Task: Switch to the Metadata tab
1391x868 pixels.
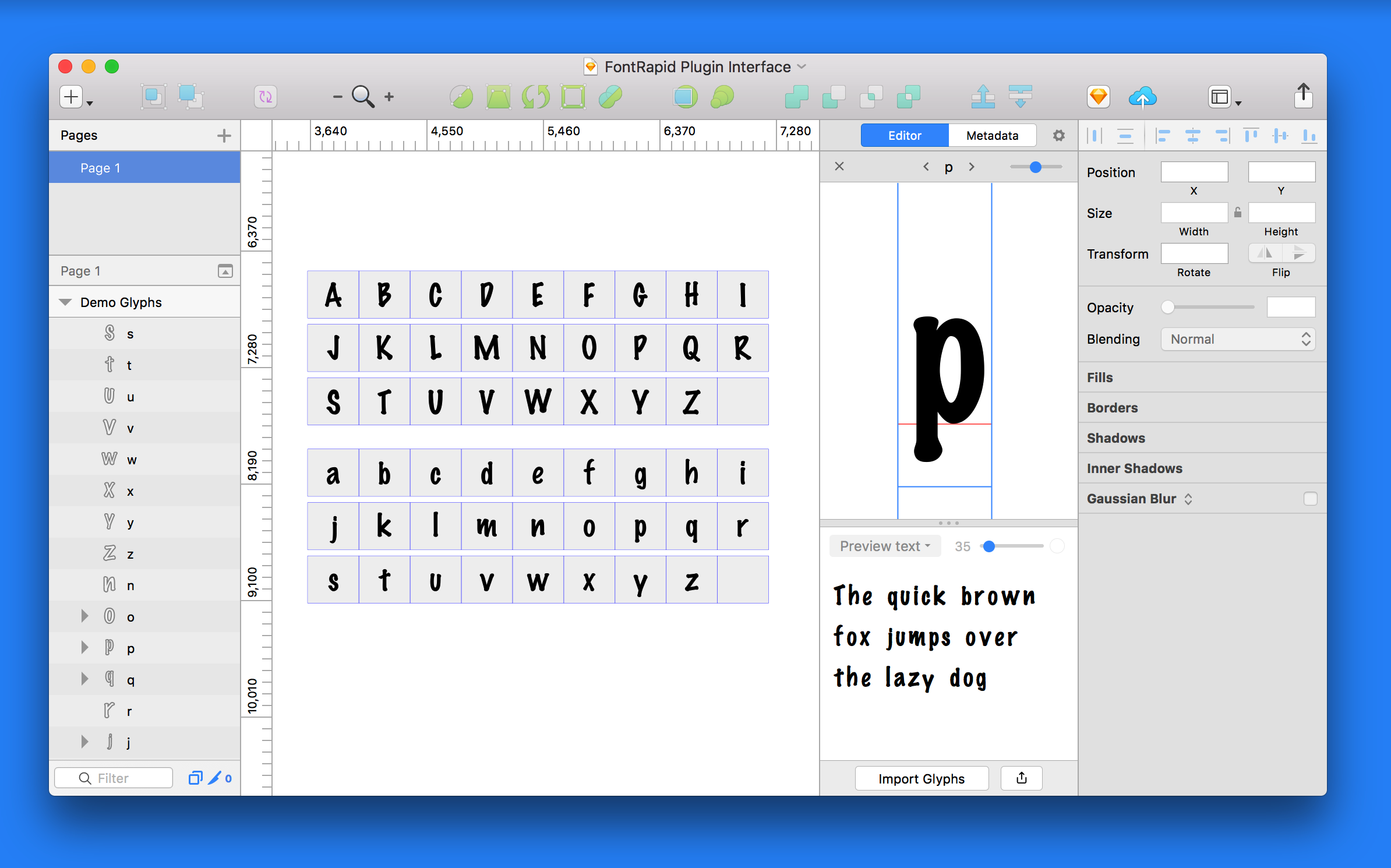Action: tap(993, 136)
